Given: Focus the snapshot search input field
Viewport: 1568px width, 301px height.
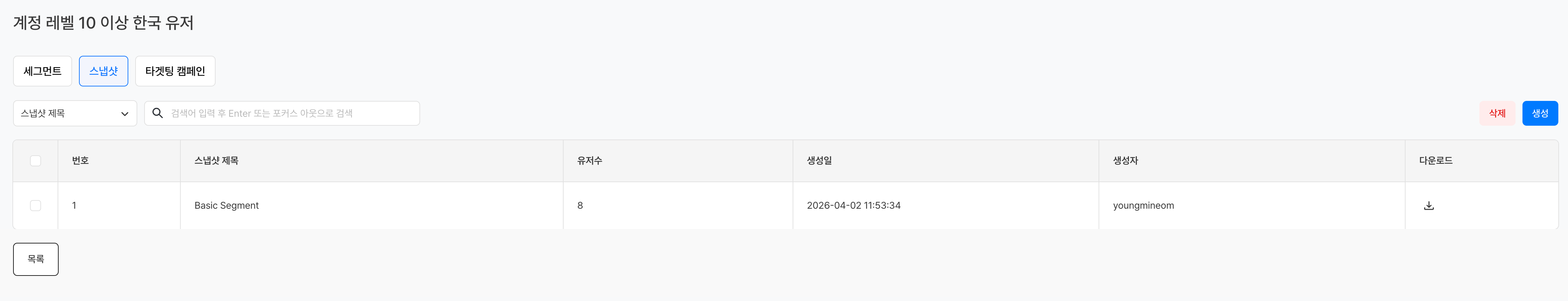Looking at the screenshot, I should point(292,113).
